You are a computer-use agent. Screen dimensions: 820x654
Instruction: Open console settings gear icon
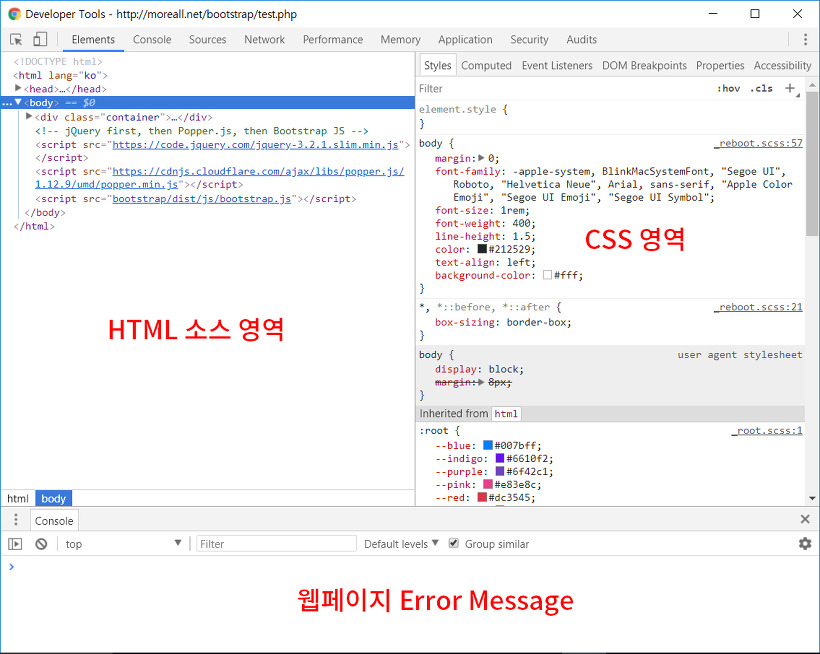pos(805,544)
